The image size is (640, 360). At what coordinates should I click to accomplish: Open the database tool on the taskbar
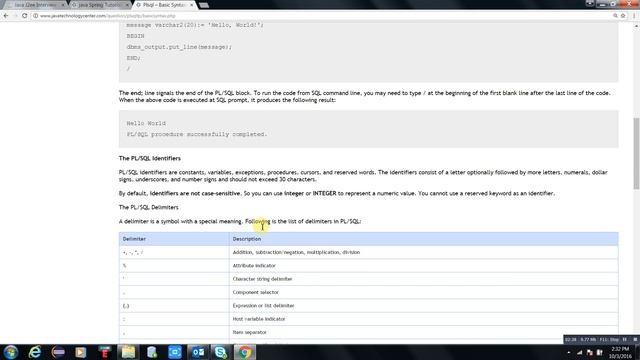point(151,352)
